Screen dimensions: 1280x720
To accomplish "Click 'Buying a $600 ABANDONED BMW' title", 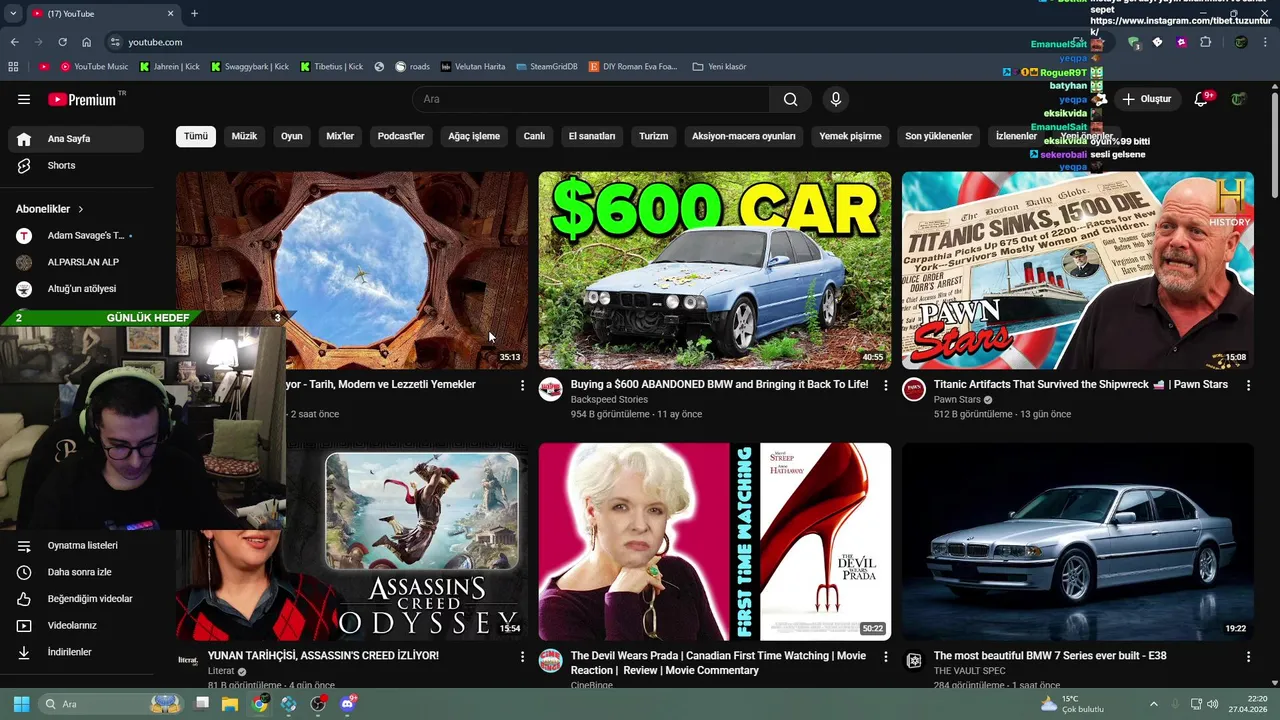I will click(719, 384).
